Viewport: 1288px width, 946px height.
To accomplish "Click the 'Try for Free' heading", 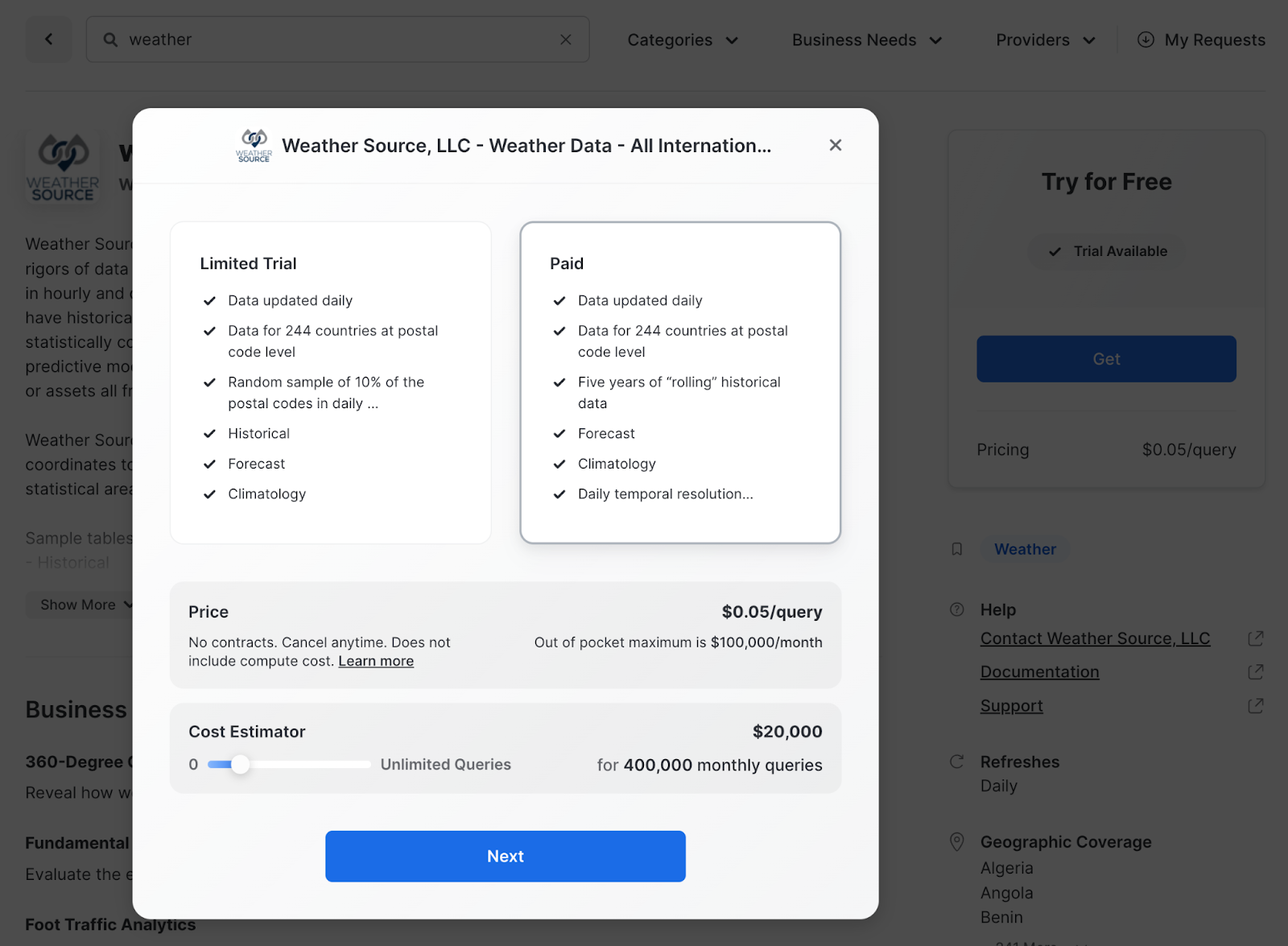I will 1107,182.
